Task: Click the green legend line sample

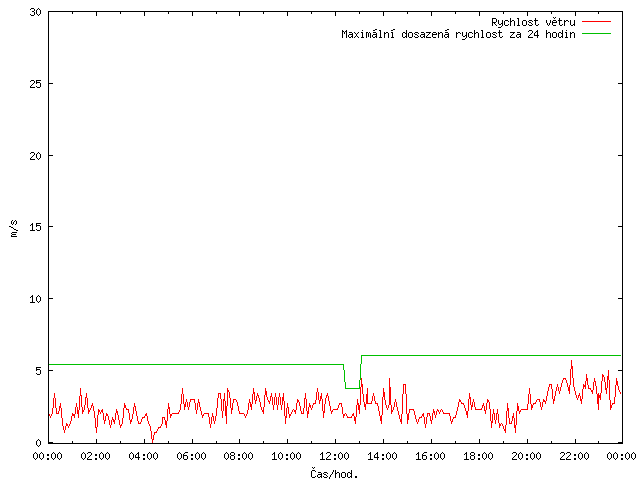Action: coord(596,34)
